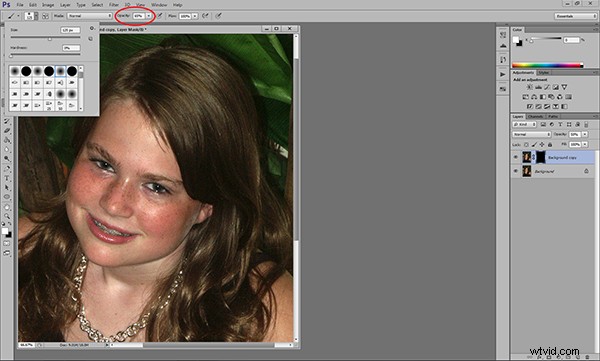Open the layer Kind filter dropdown
600x361 pixels.
(524, 124)
